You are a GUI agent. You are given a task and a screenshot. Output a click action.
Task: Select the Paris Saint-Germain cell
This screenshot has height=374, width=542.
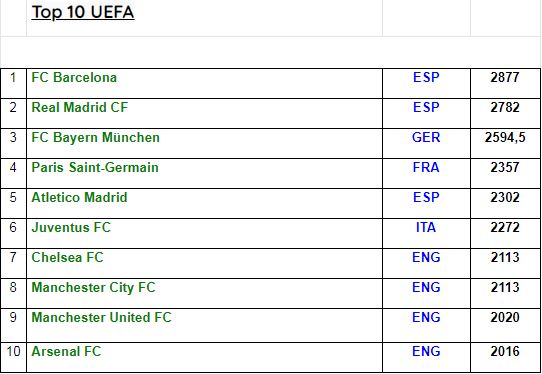pyautogui.click(x=204, y=174)
